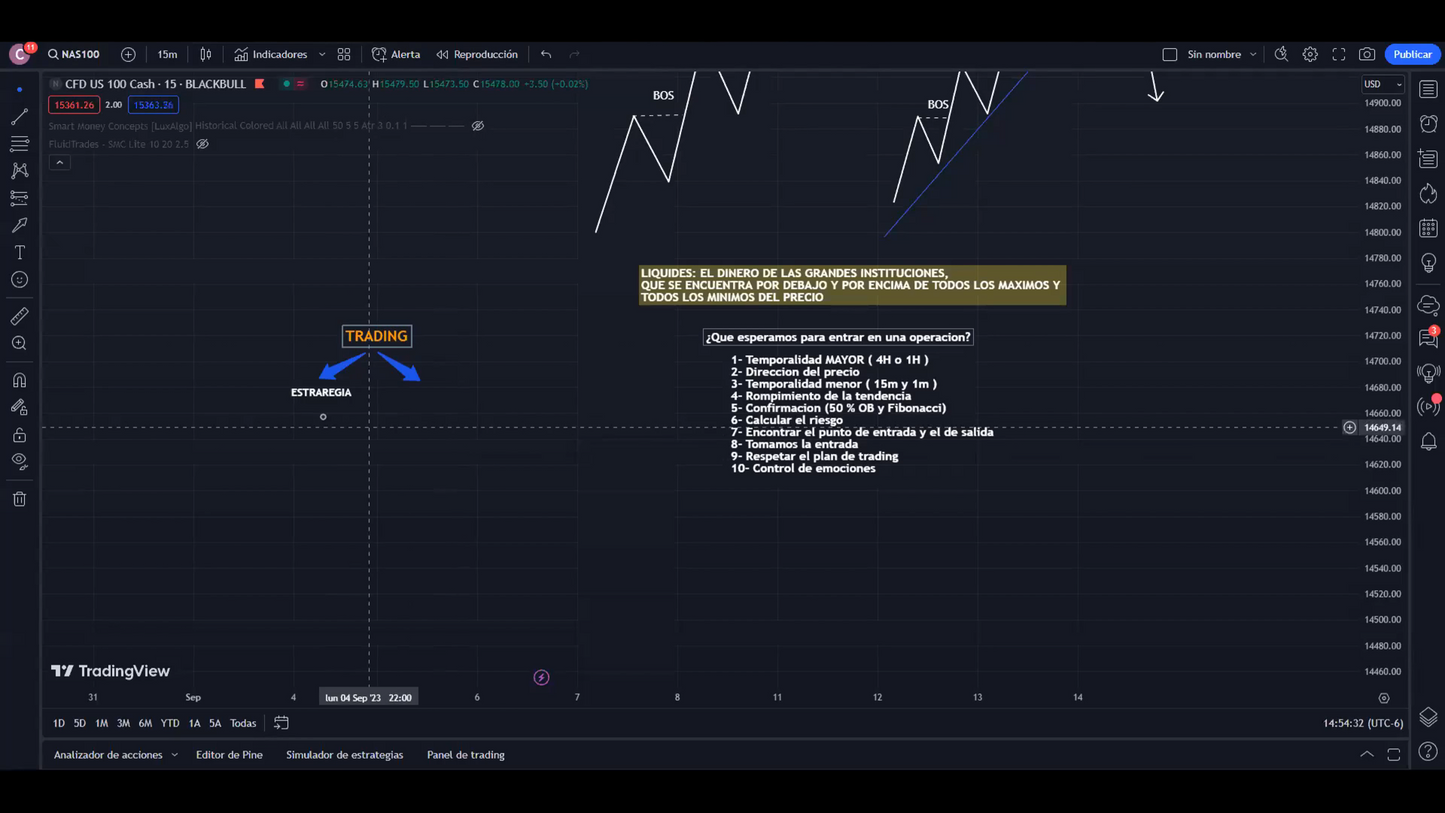This screenshot has width=1445, height=813.
Task: Collapse the indicator legend chevron
Action: pyautogui.click(x=60, y=162)
